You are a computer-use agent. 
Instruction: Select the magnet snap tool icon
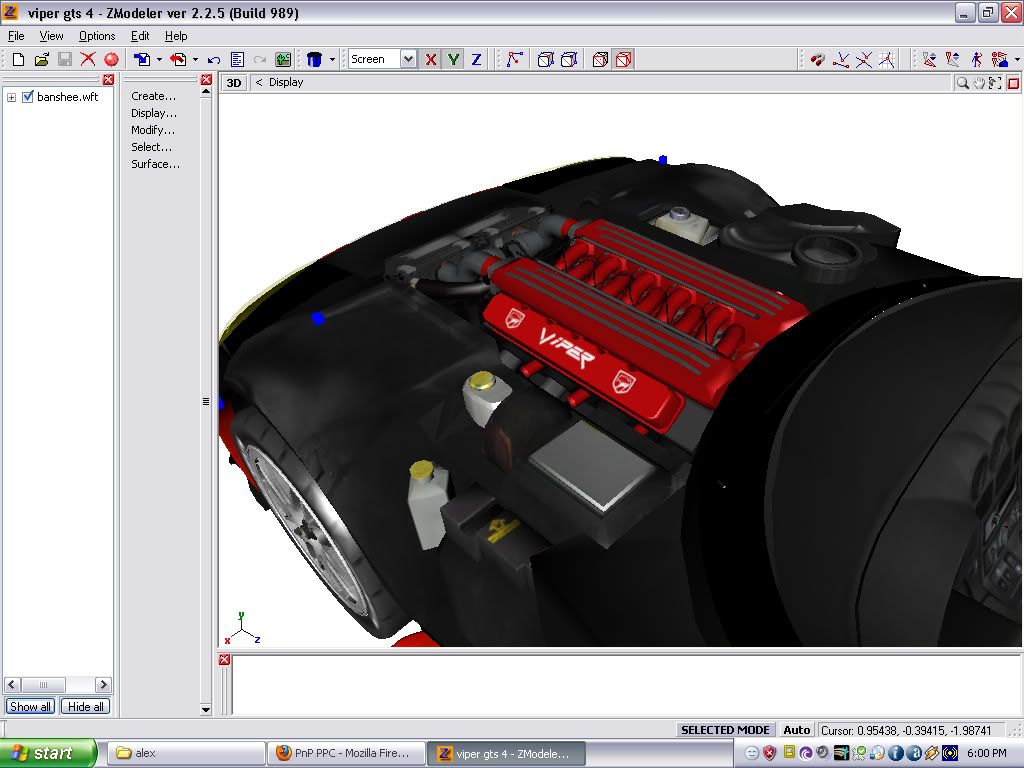(x=818, y=60)
